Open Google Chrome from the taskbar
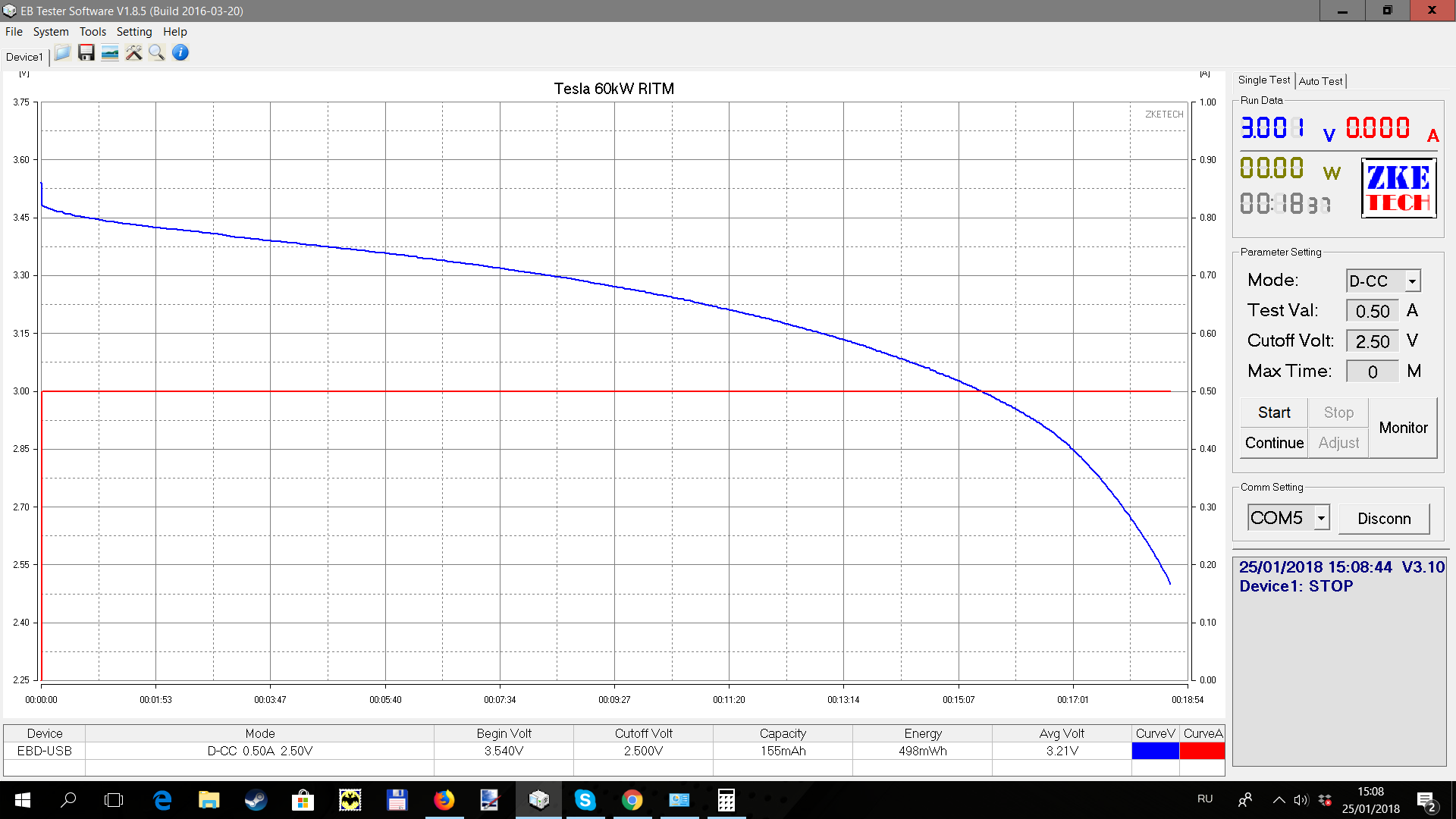The width and height of the screenshot is (1456, 819). point(632,800)
